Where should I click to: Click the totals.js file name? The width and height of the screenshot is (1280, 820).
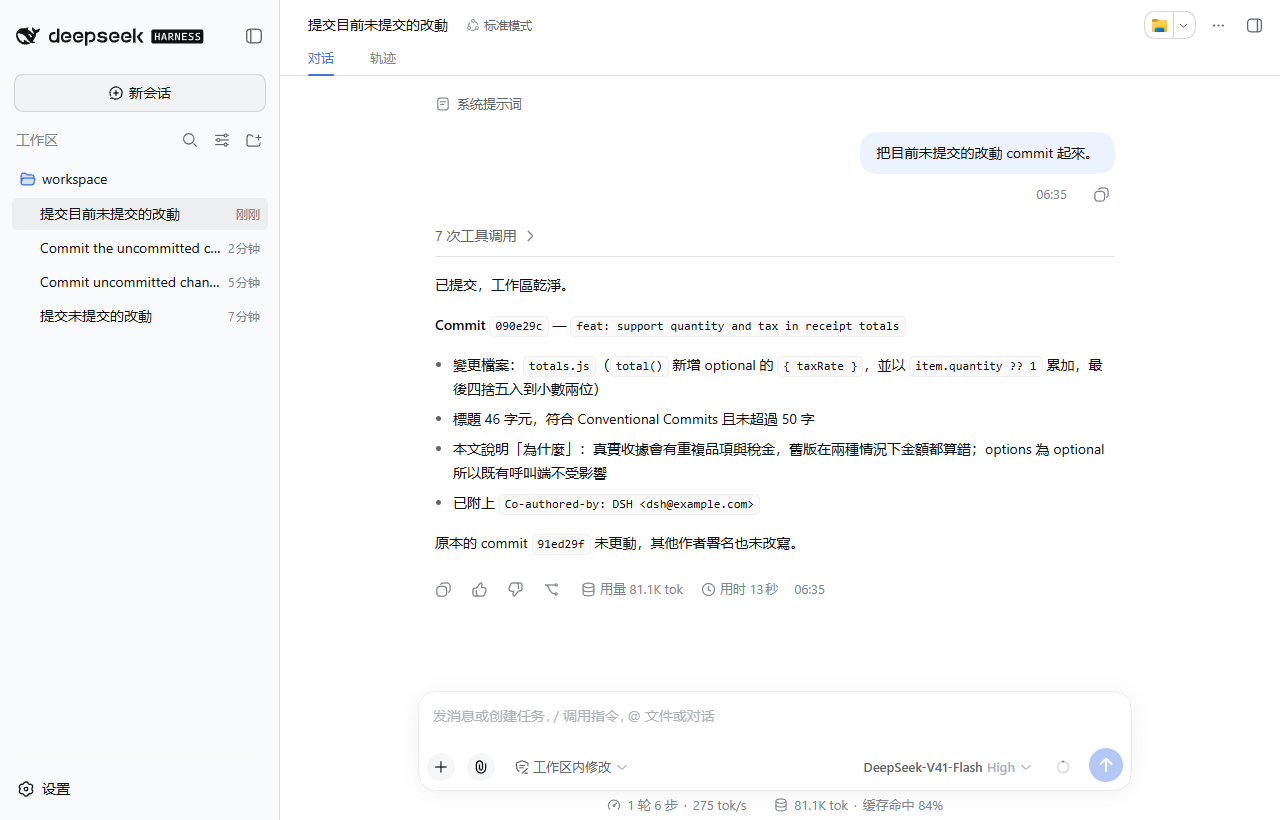click(560, 366)
